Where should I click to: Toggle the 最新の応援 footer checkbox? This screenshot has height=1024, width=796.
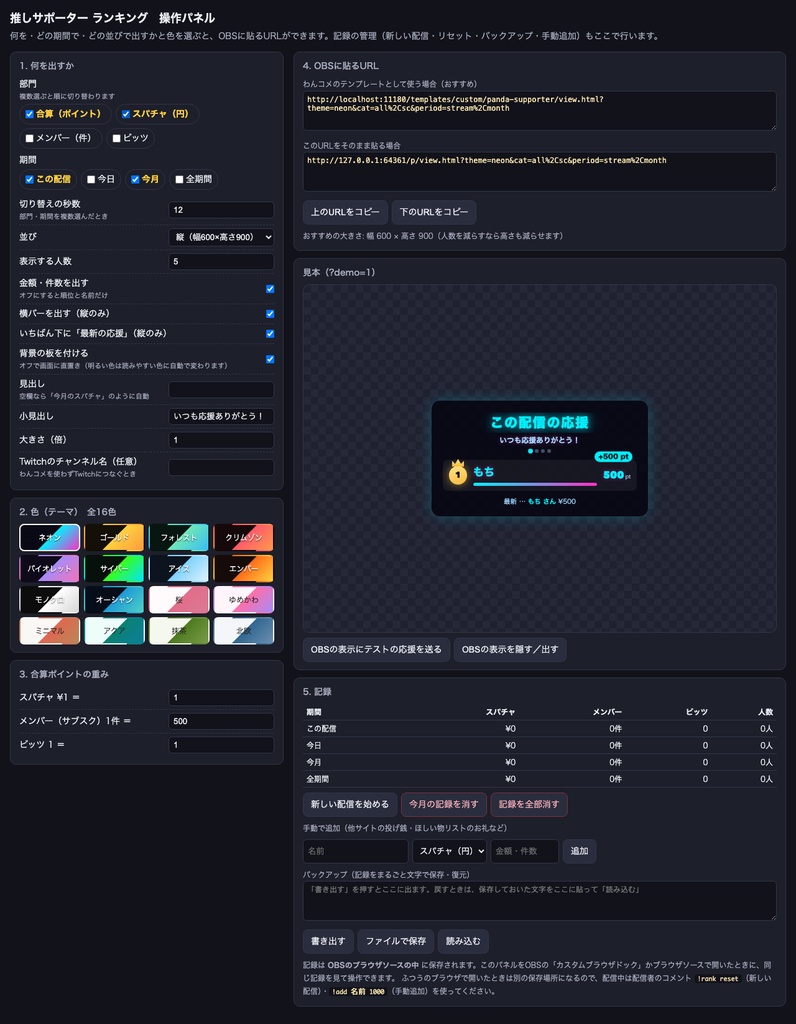tap(270, 334)
